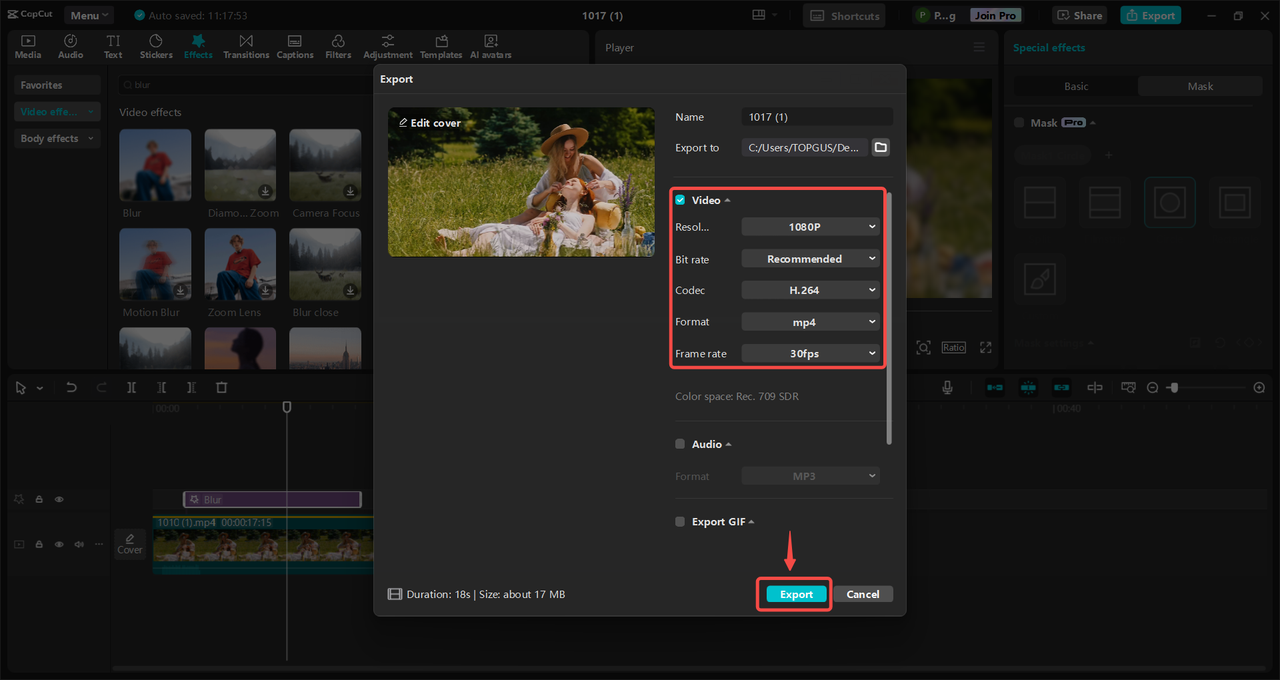The image size is (1280, 680).
Task: Click the Export dialog vertical scrollbar
Action: [x=889, y=318]
